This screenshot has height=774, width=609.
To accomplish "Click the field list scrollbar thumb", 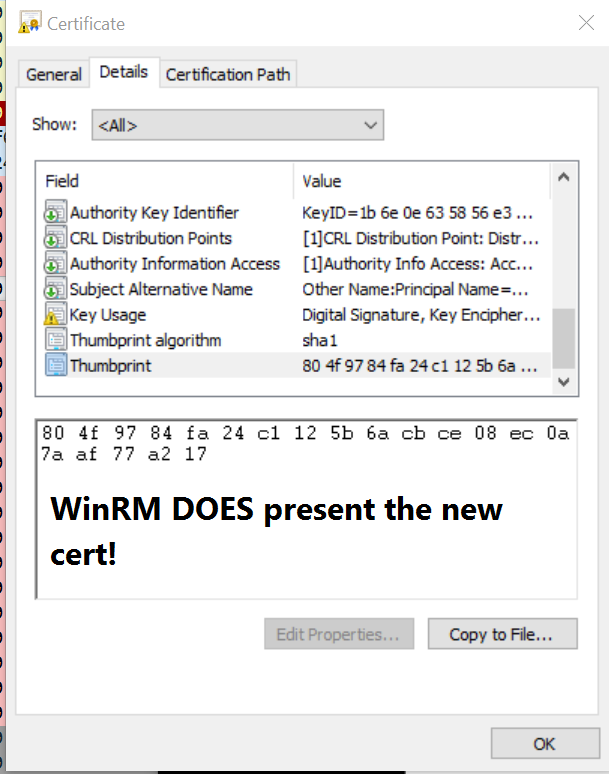I will (x=563, y=338).
